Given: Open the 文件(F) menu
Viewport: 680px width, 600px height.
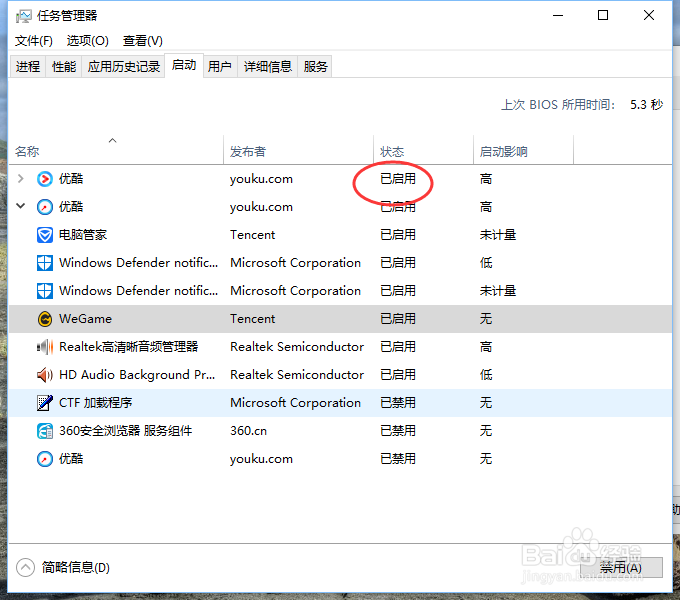Looking at the screenshot, I should [x=34, y=41].
